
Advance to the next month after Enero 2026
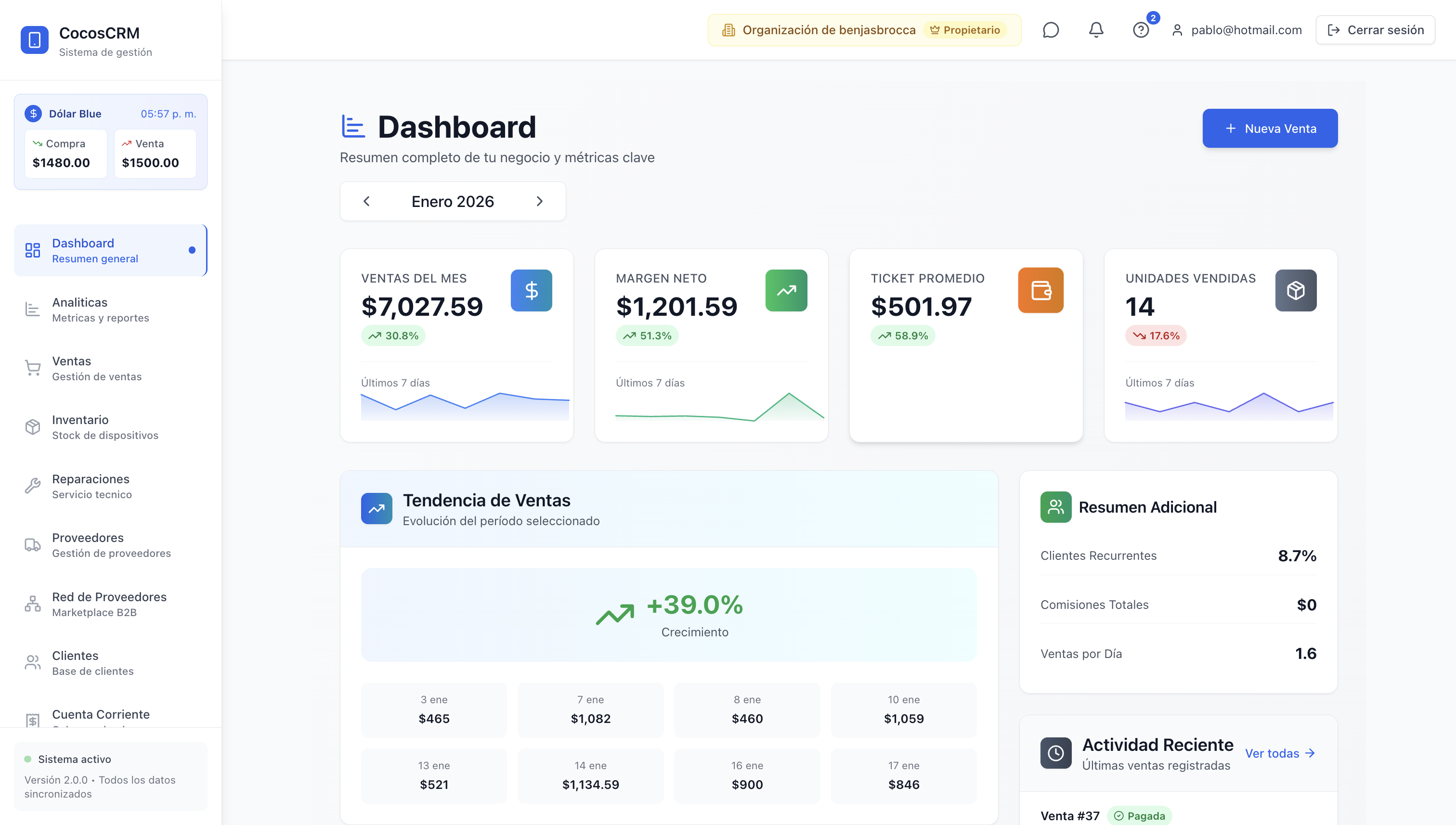coord(540,201)
